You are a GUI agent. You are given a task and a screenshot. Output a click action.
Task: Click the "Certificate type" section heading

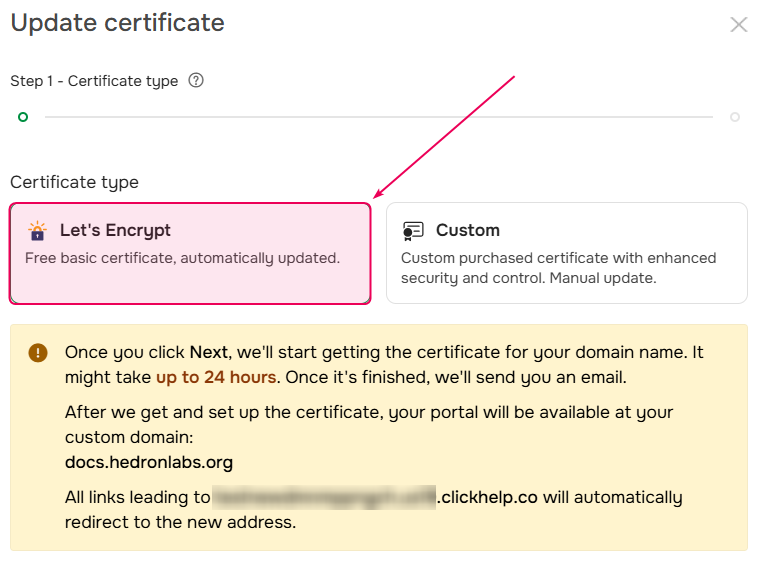tap(74, 182)
